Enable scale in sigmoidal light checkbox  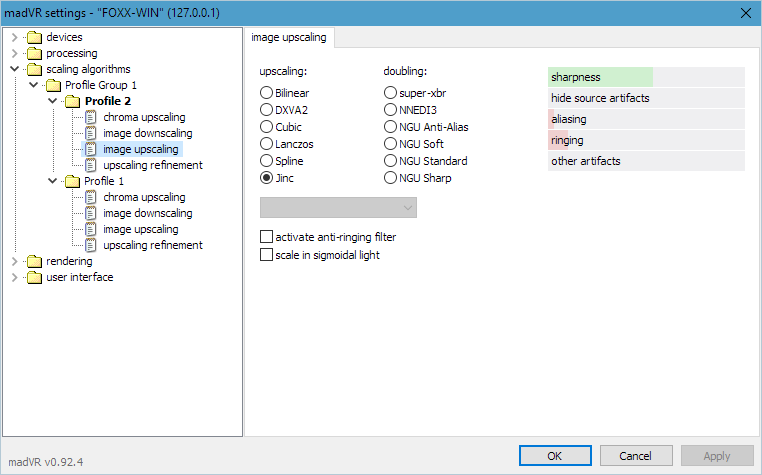coord(266,255)
